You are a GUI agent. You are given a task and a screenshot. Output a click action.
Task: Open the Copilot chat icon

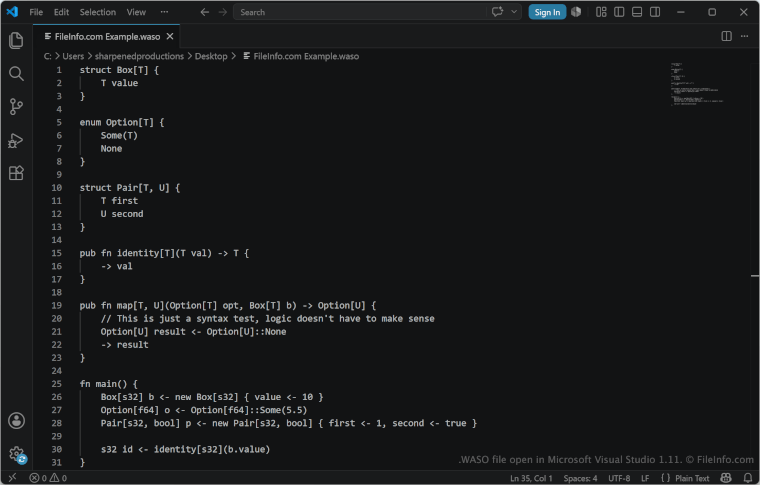pyautogui.click(x=497, y=12)
